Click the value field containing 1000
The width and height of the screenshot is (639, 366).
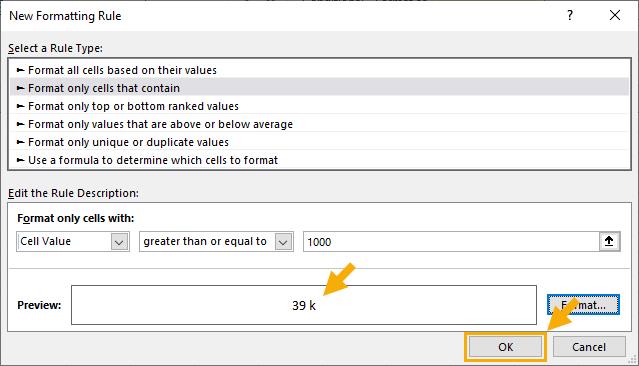pyautogui.click(x=451, y=242)
